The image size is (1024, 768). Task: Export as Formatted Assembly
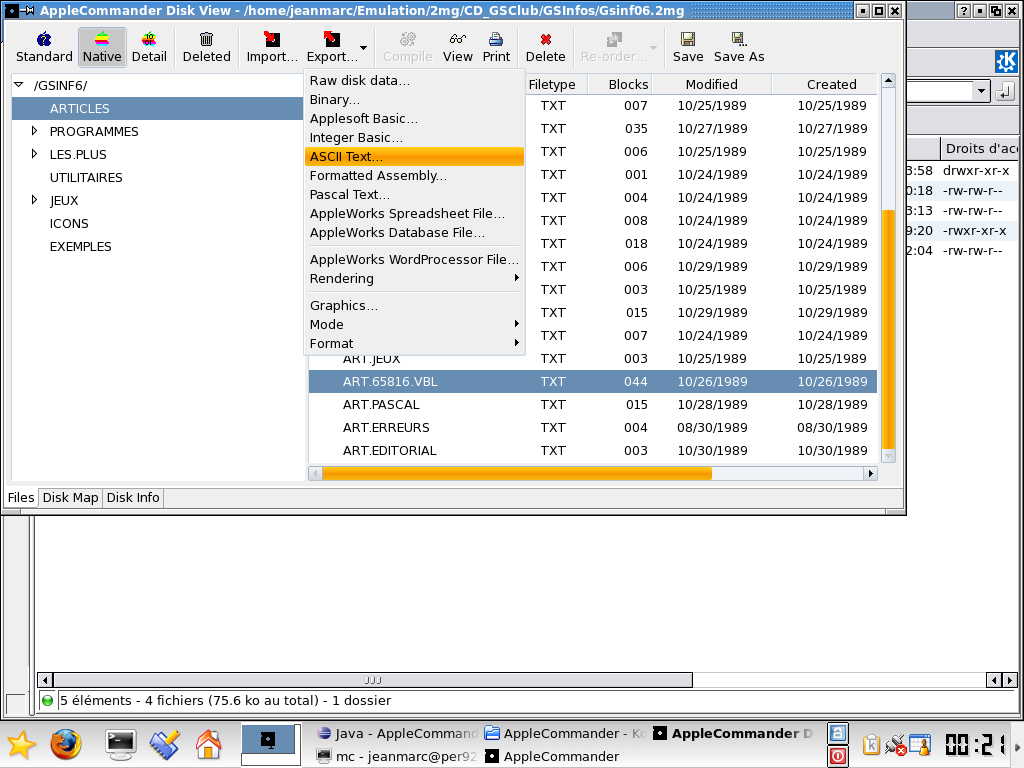point(414,175)
